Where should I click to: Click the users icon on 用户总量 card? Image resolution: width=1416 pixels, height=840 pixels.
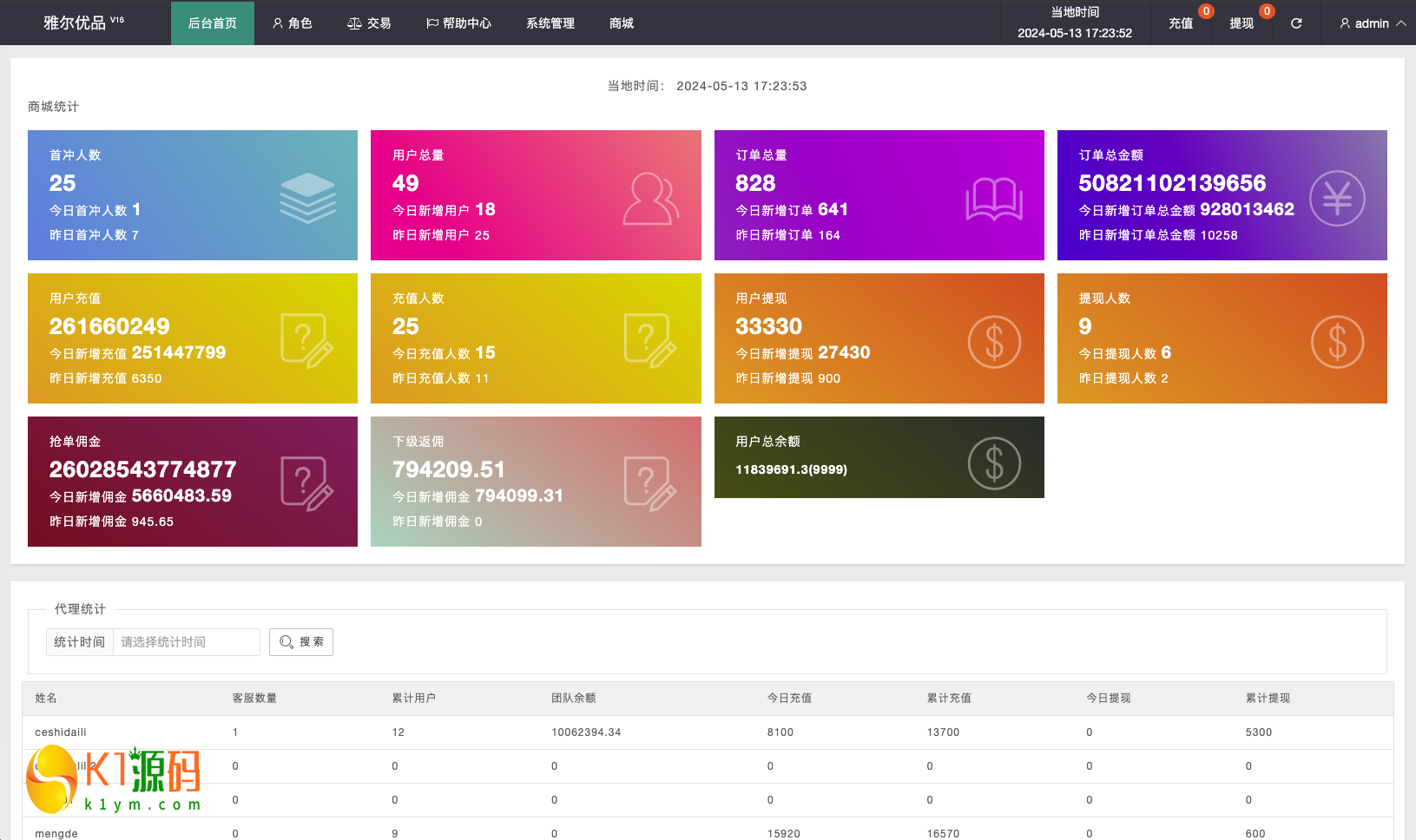(x=650, y=199)
